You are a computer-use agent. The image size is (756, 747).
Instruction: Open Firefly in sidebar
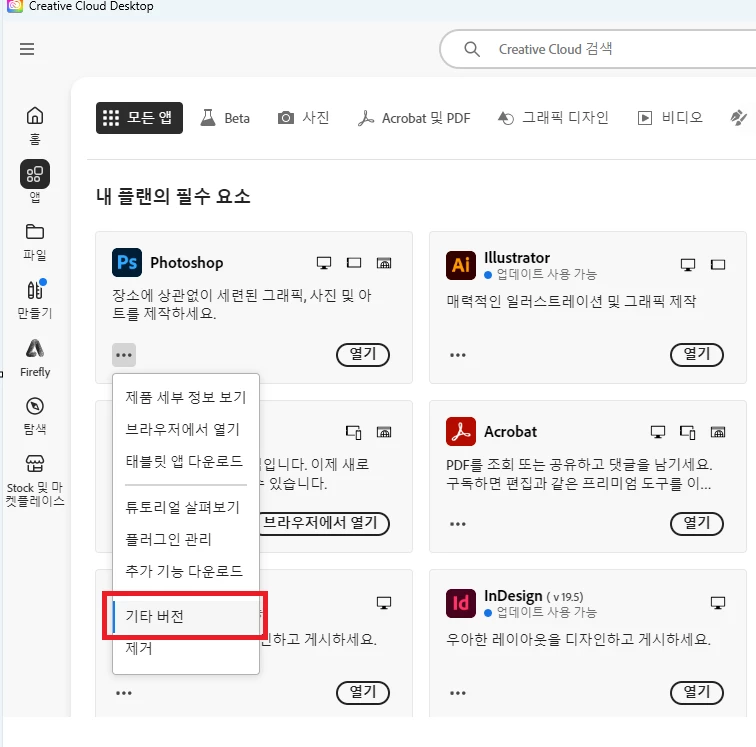click(x=35, y=358)
